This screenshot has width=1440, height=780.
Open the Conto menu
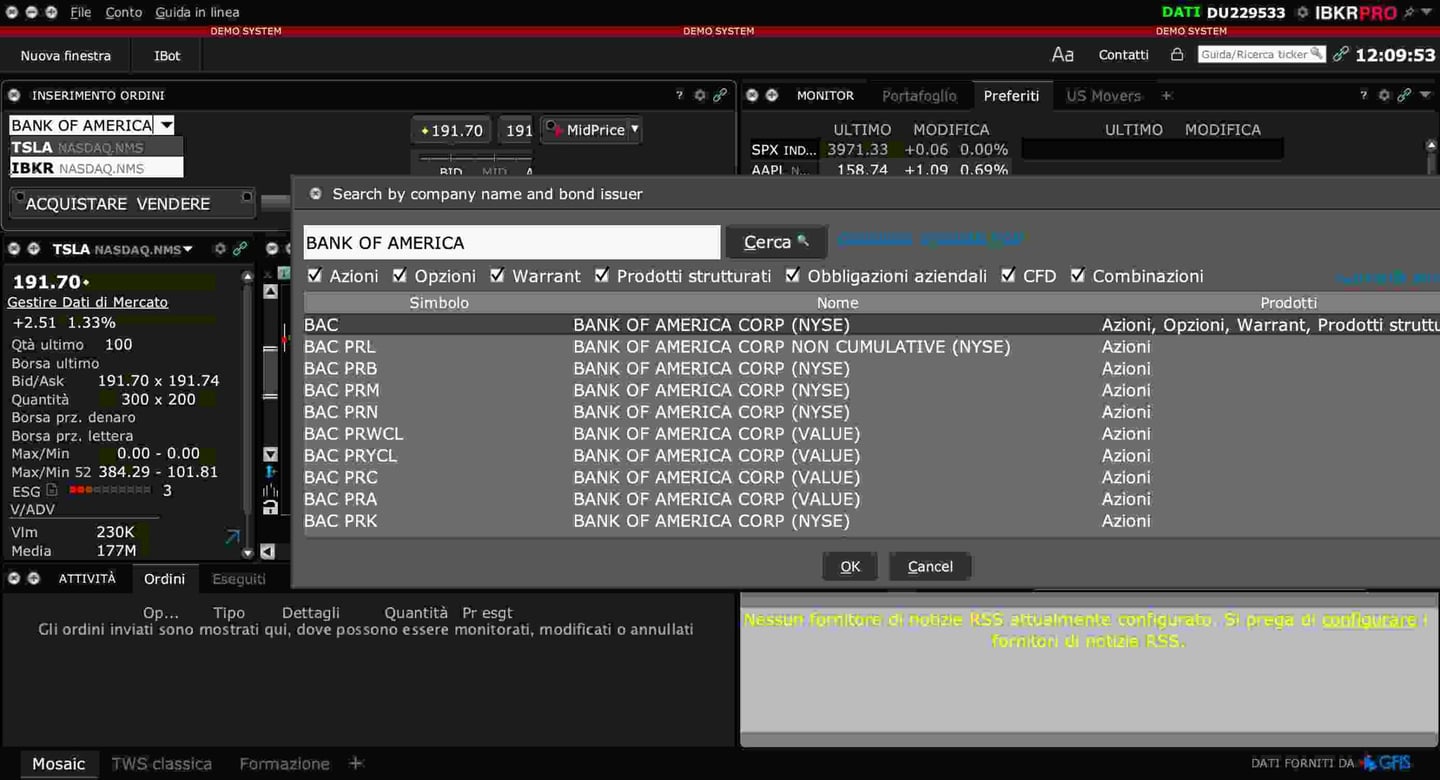coord(124,12)
